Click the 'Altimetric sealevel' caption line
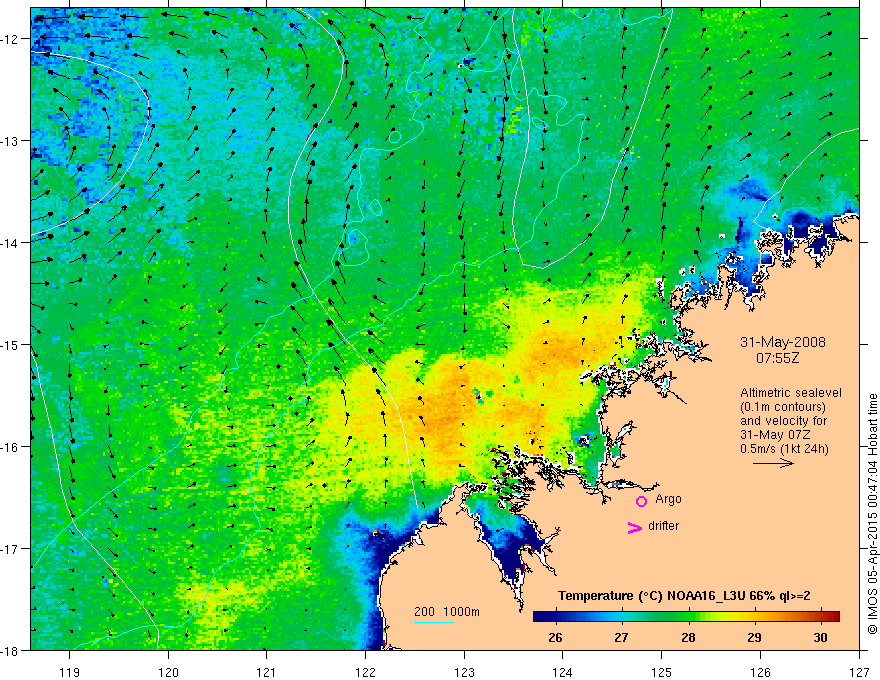 point(791,393)
